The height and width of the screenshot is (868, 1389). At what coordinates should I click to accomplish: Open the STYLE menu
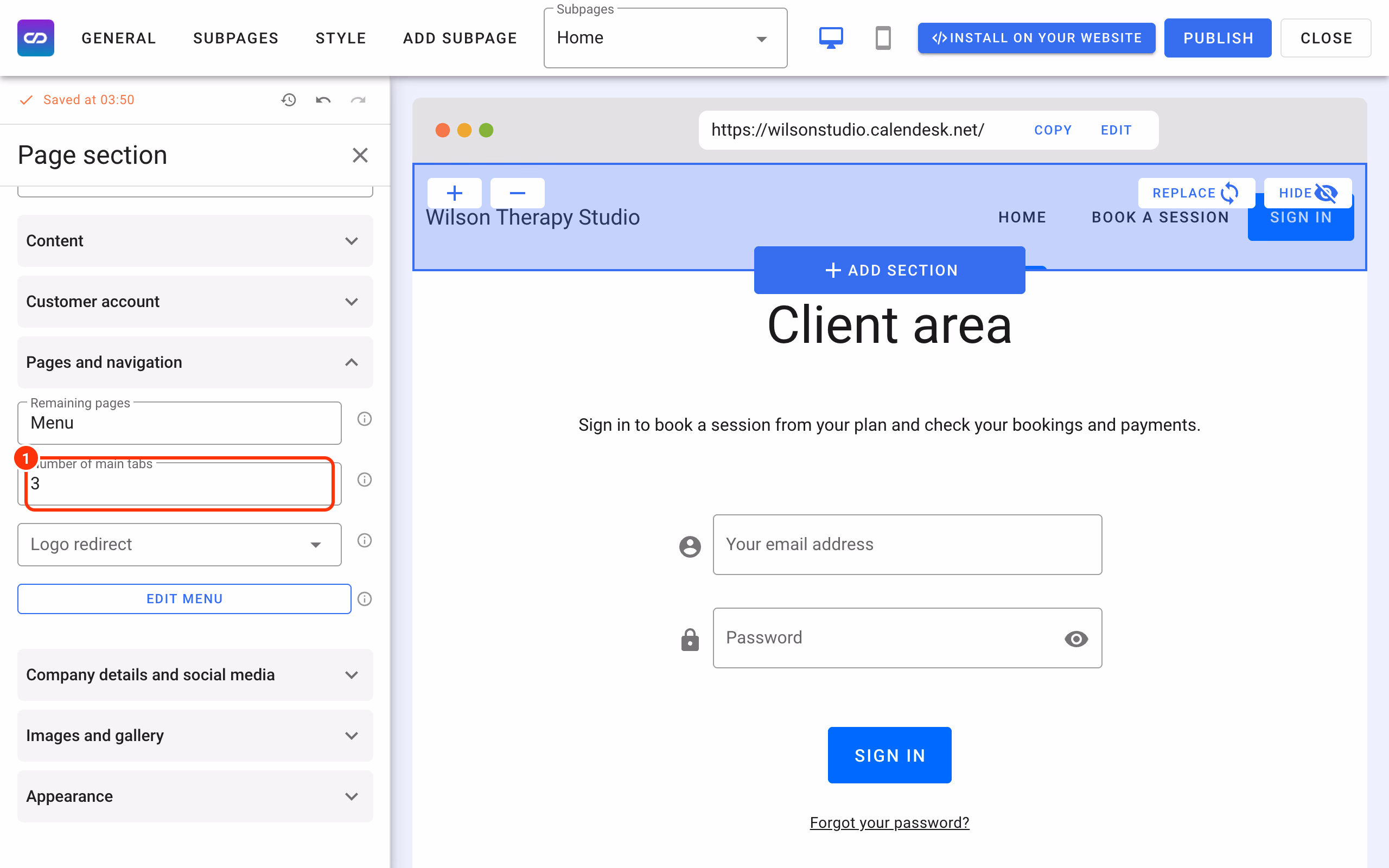point(341,38)
